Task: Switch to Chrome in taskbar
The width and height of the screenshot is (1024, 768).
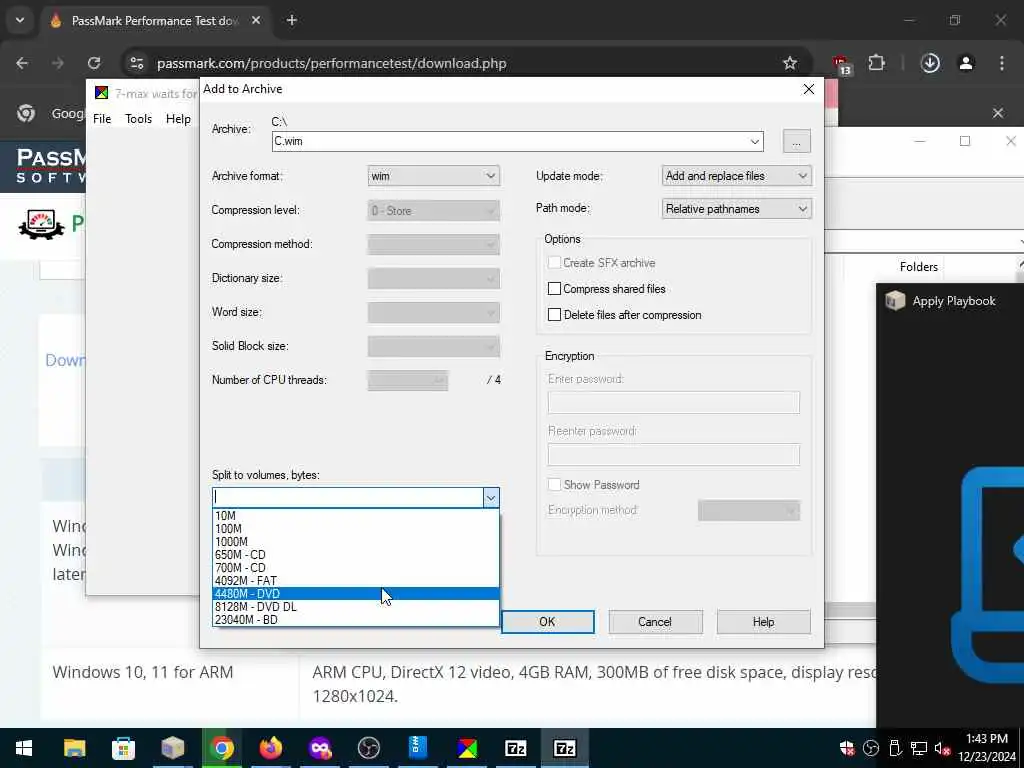Action: point(222,748)
